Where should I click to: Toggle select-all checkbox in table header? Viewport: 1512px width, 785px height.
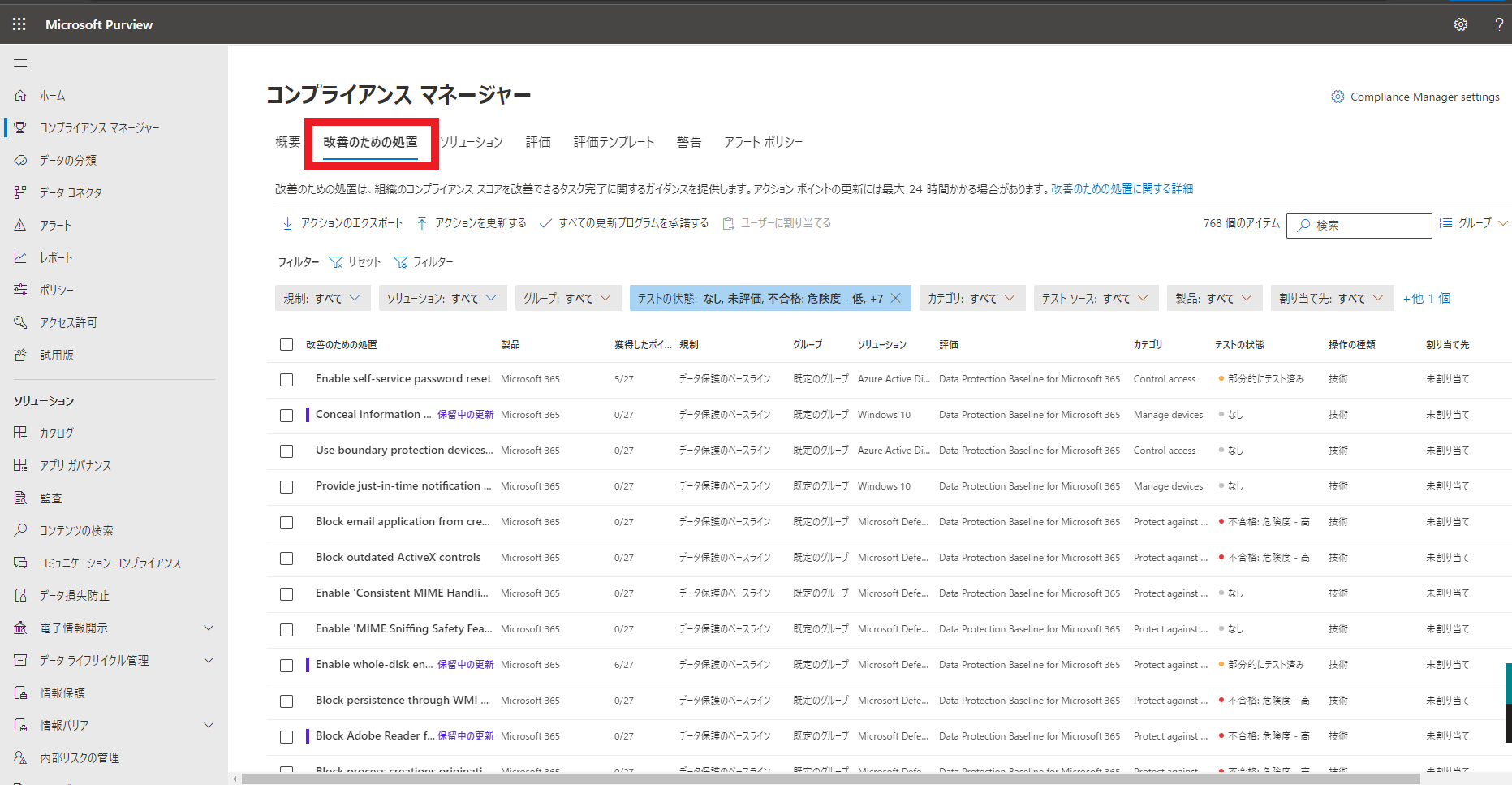point(286,344)
